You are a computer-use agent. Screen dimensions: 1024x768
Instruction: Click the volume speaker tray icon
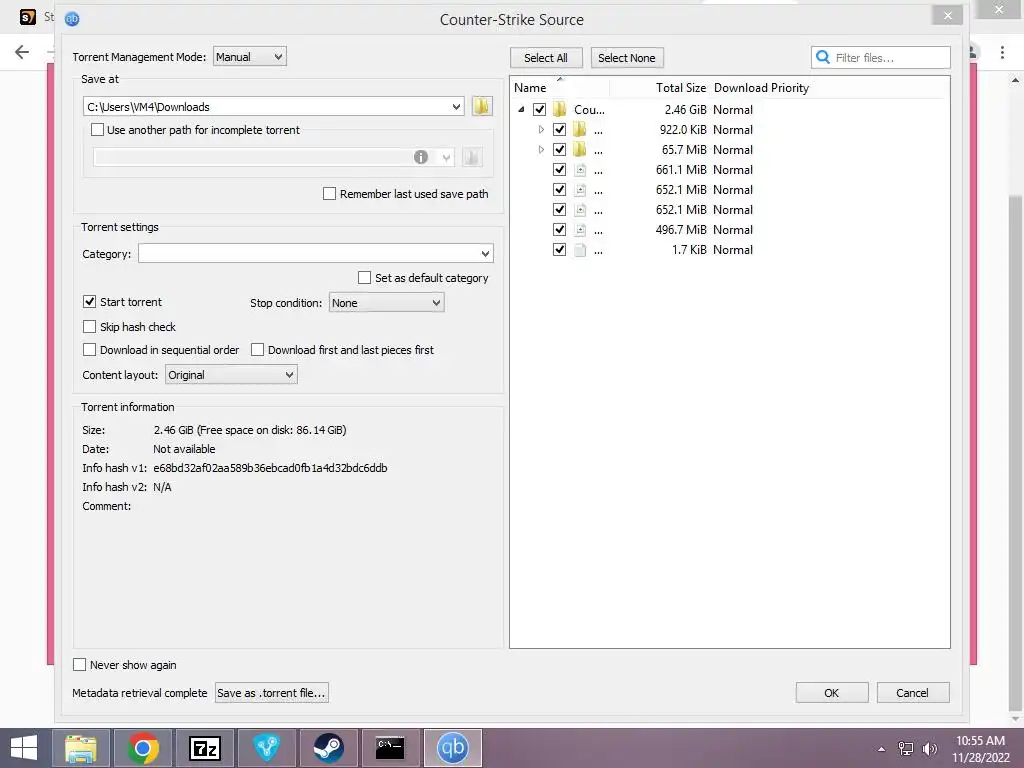(929, 748)
